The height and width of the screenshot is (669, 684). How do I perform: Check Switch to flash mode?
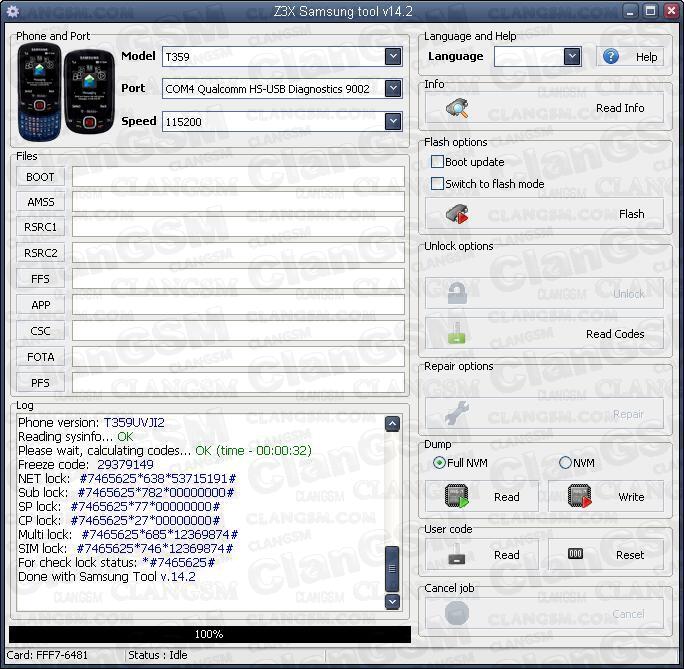437,184
